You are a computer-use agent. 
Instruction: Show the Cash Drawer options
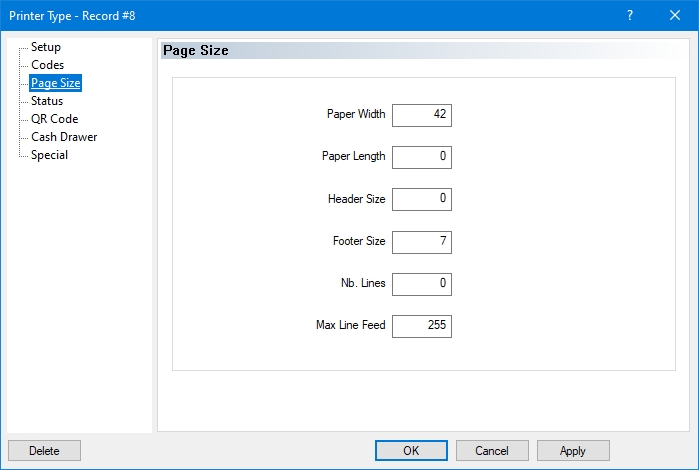coord(64,137)
